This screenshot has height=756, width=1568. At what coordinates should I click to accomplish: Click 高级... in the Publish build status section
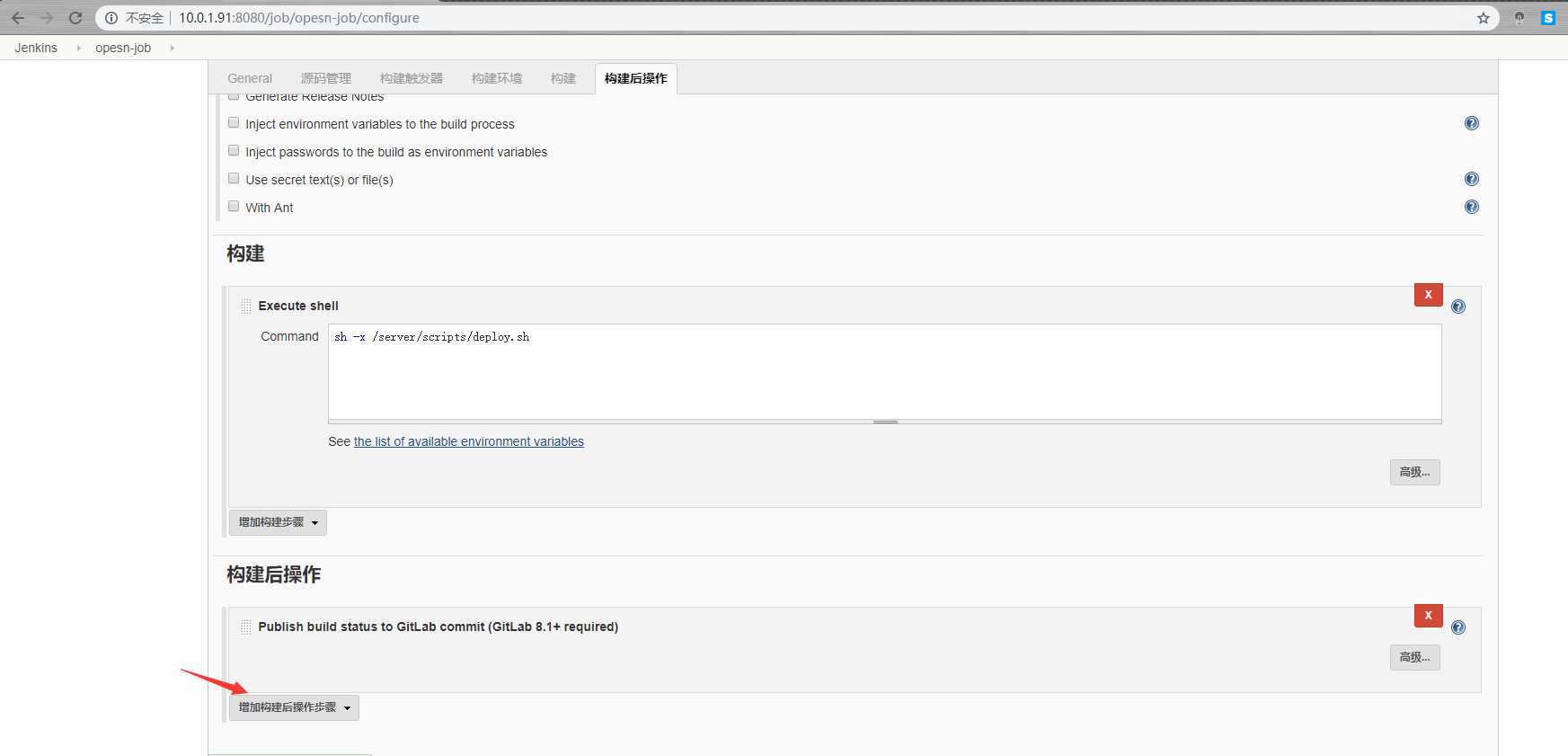[1414, 657]
